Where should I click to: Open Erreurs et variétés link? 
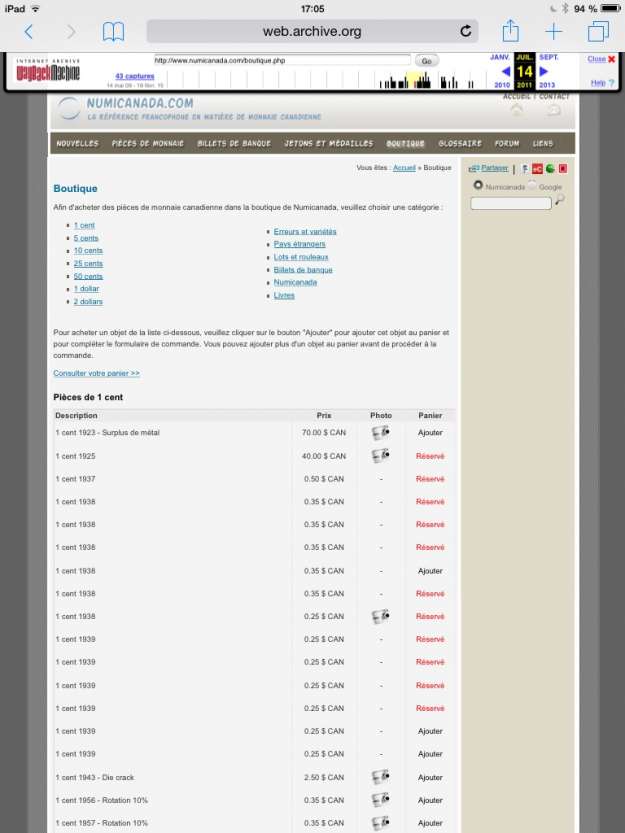pos(305,232)
